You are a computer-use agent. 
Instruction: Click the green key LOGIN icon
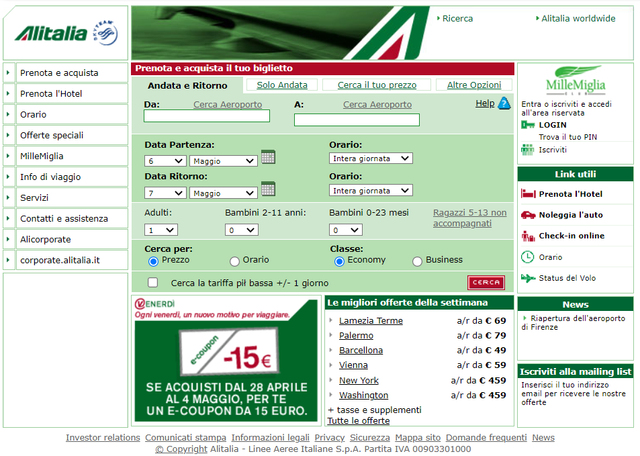click(528, 125)
